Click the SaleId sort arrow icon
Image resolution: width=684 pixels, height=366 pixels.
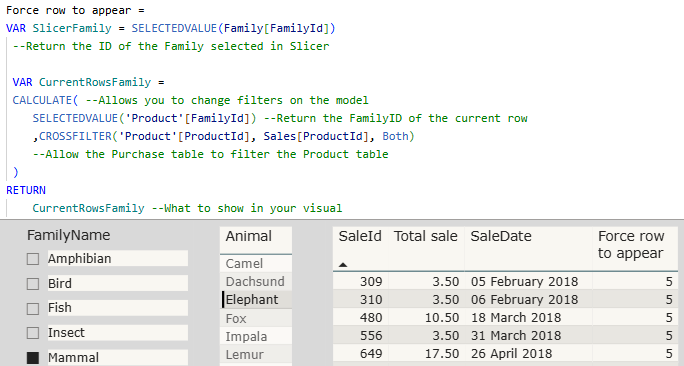[x=343, y=264]
